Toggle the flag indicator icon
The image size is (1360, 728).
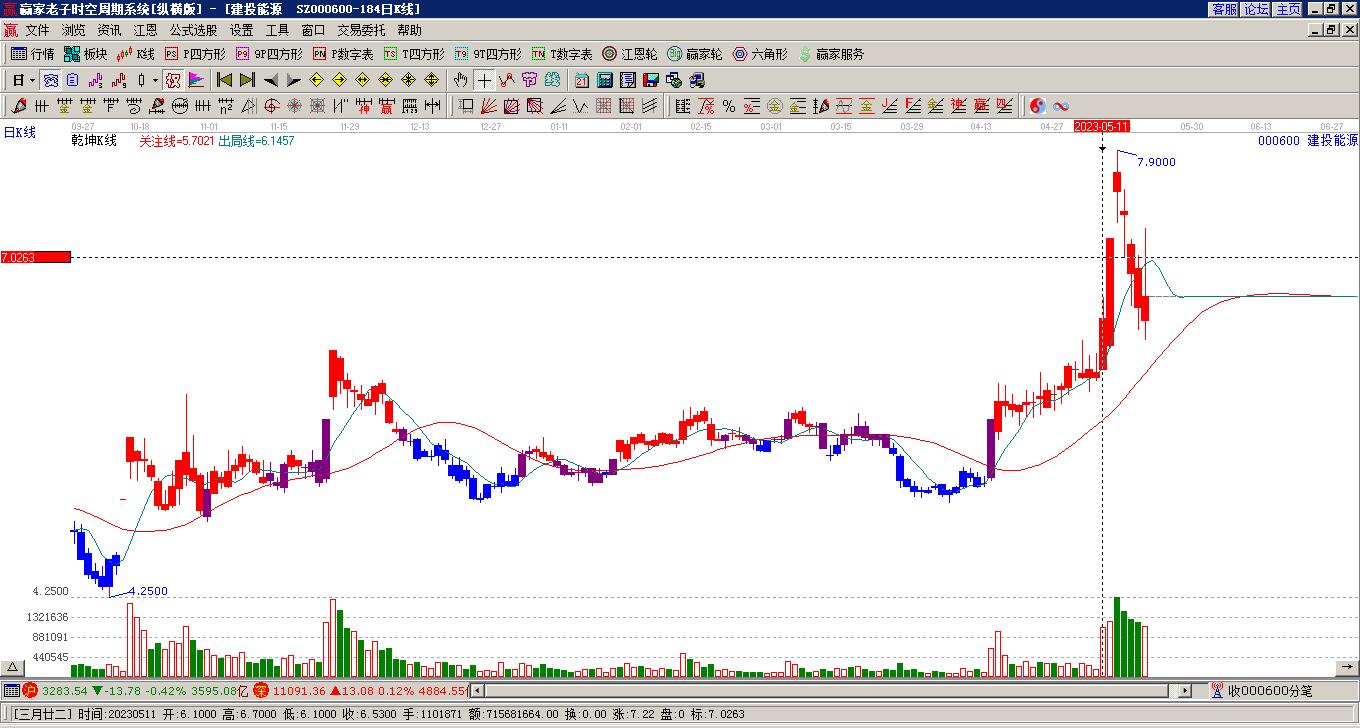196,80
